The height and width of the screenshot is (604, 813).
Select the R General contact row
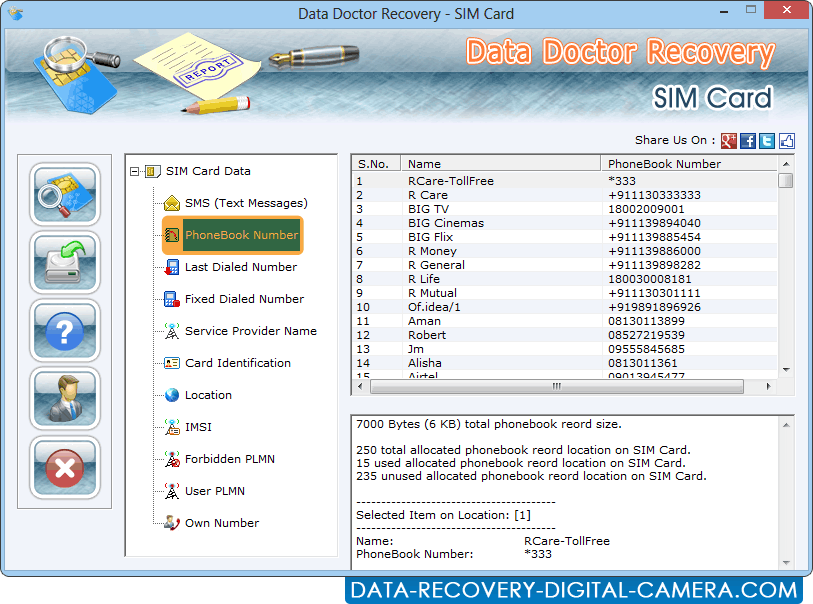(x=565, y=265)
